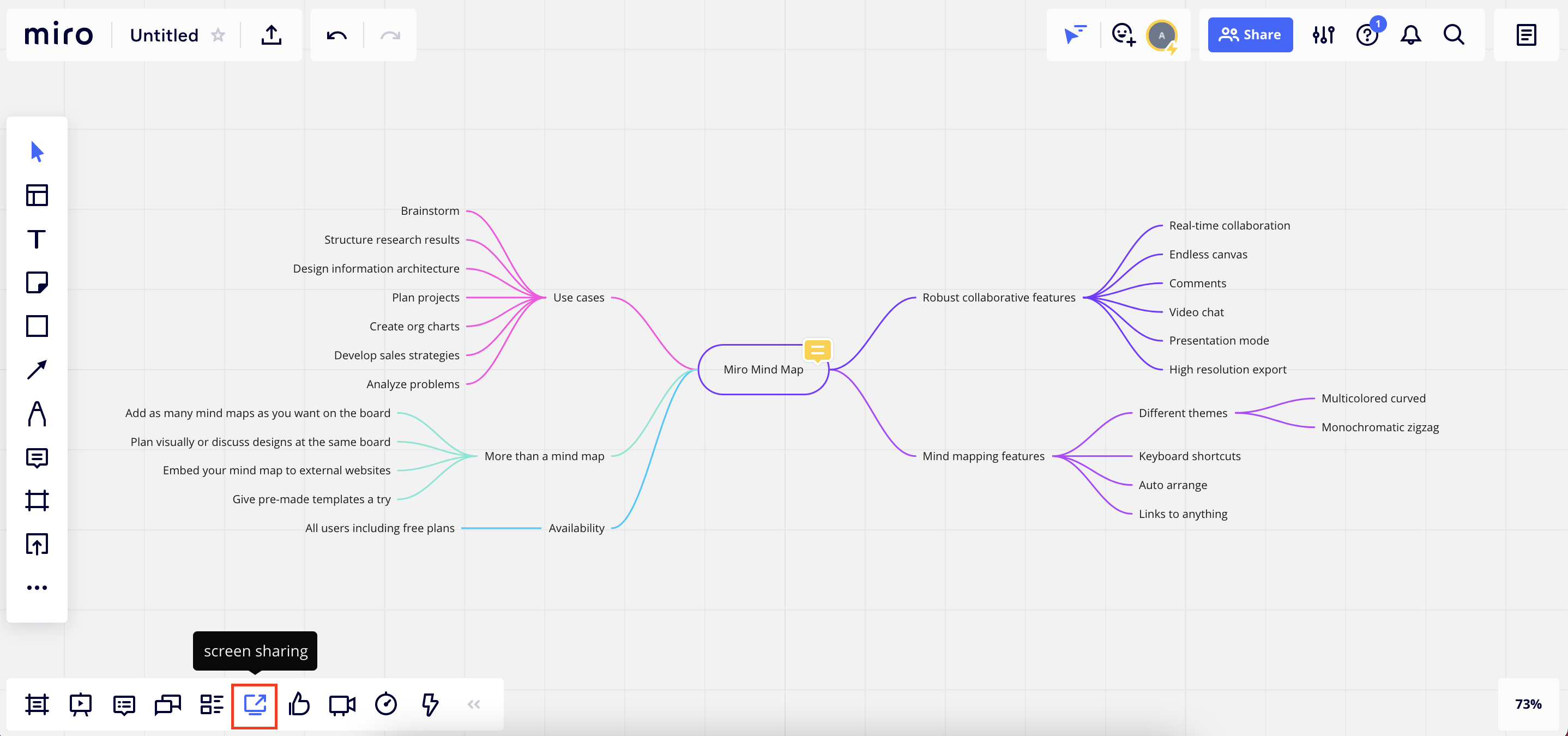Start the Timer from the bottom toolbar
Image resolution: width=1568 pixels, height=736 pixels.
(x=386, y=704)
